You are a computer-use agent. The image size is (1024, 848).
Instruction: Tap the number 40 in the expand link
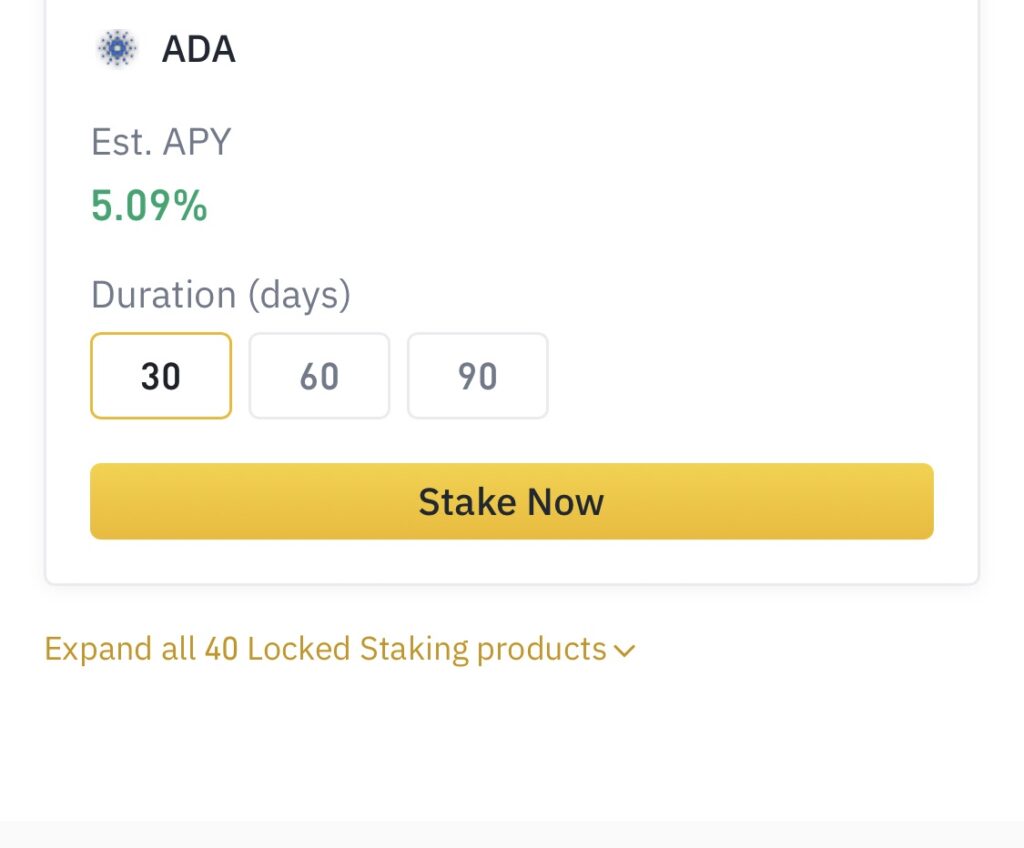tap(221, 649)
